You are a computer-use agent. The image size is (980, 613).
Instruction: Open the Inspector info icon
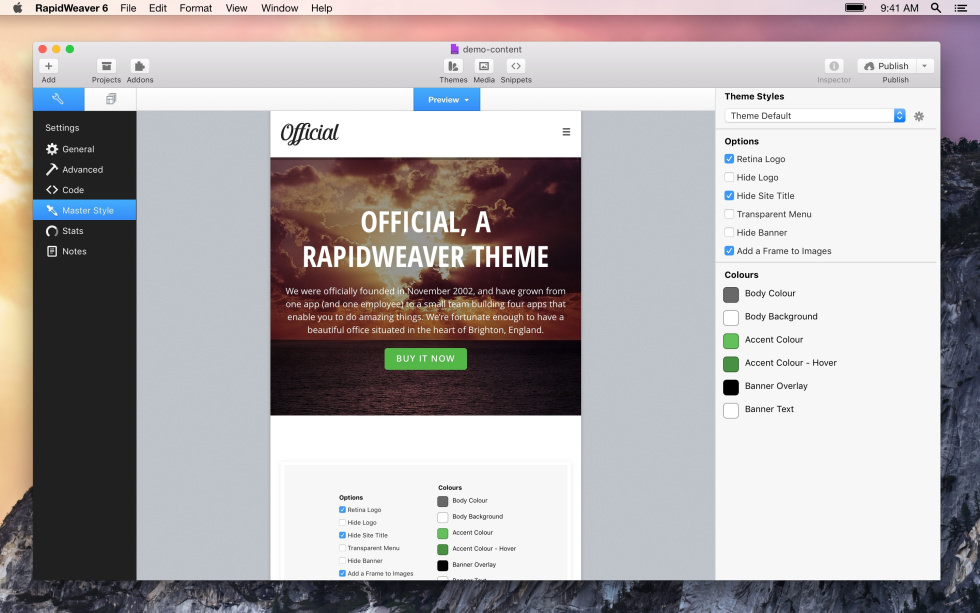pos(834,66)
